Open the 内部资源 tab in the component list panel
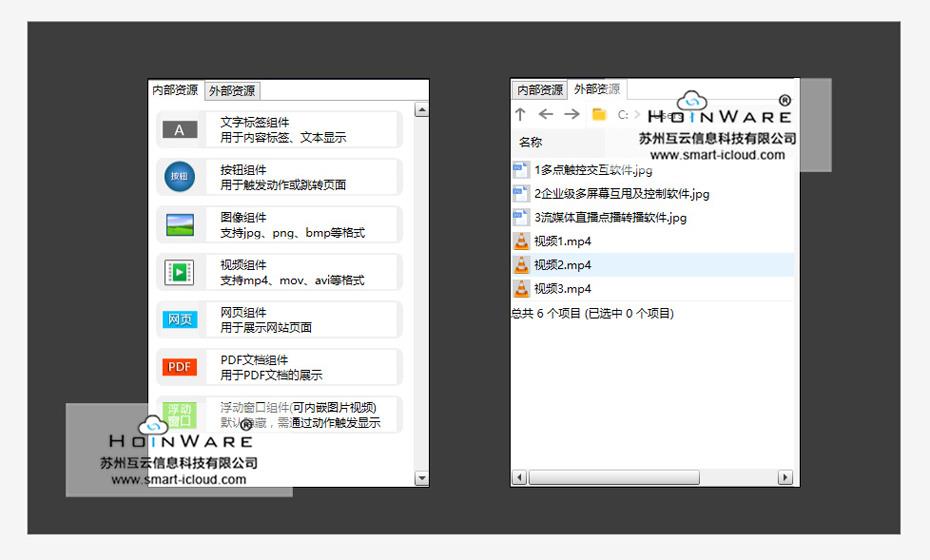This screenshot has height=560, width=930. click(175, 90)
